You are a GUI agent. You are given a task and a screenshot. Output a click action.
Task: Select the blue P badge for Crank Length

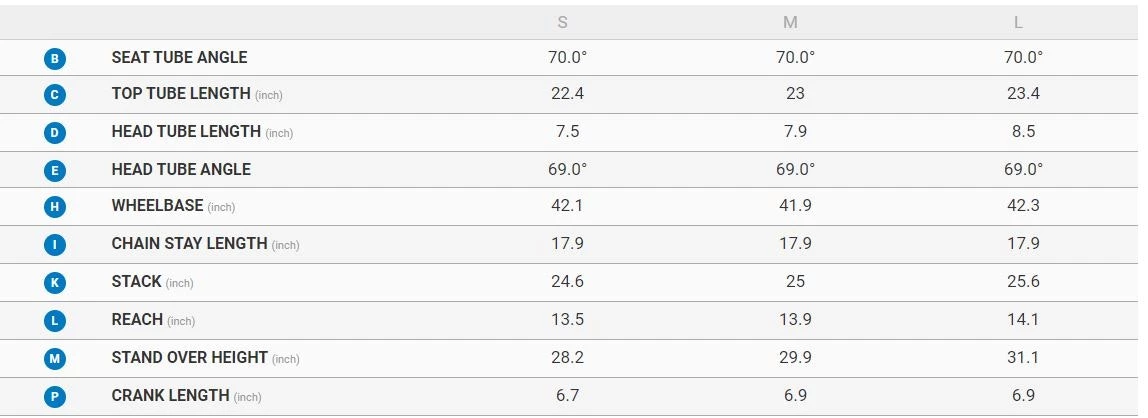(55, 397)
